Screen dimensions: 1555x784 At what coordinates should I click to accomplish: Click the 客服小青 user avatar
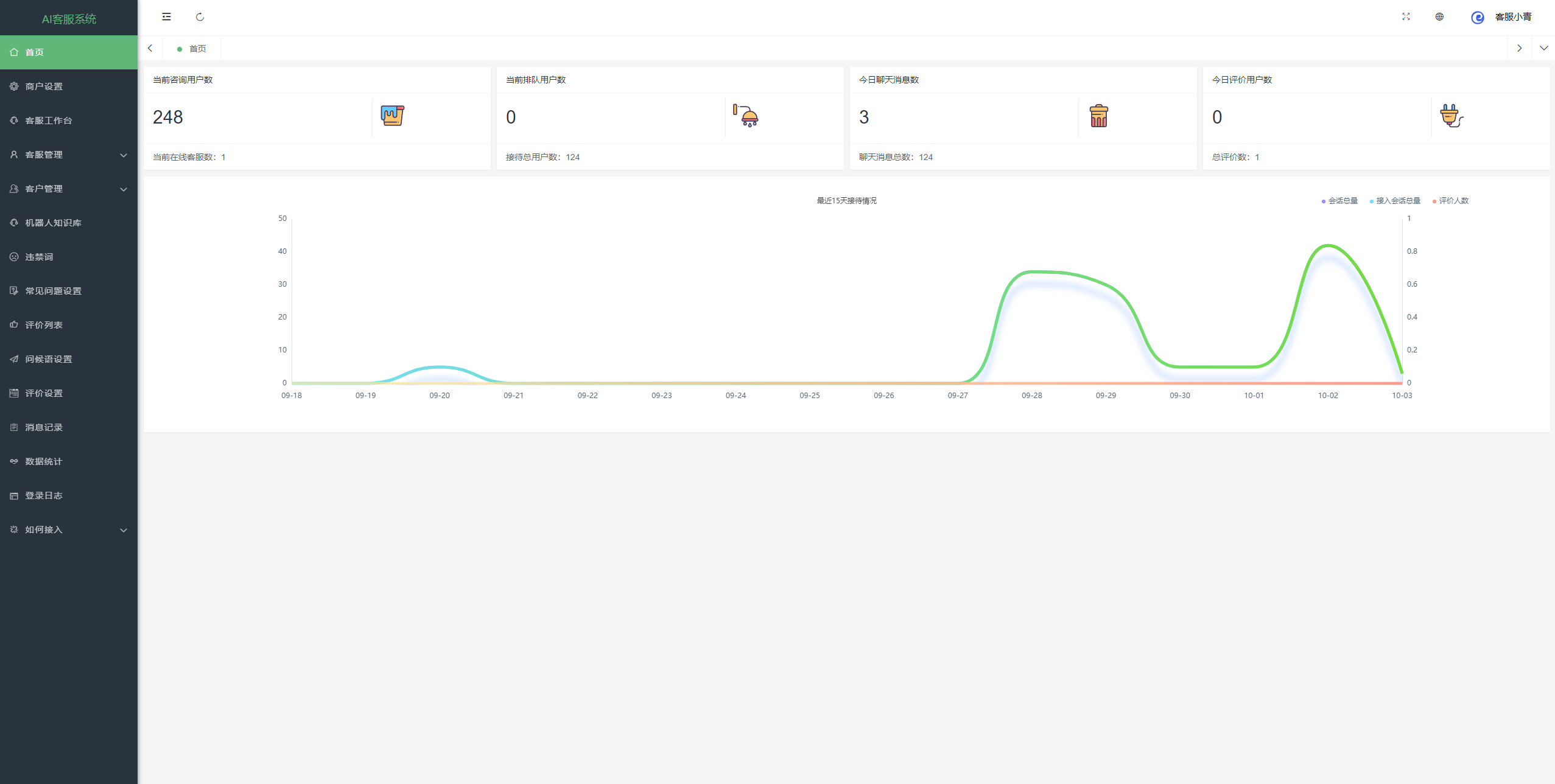[x=1478, y=18]
